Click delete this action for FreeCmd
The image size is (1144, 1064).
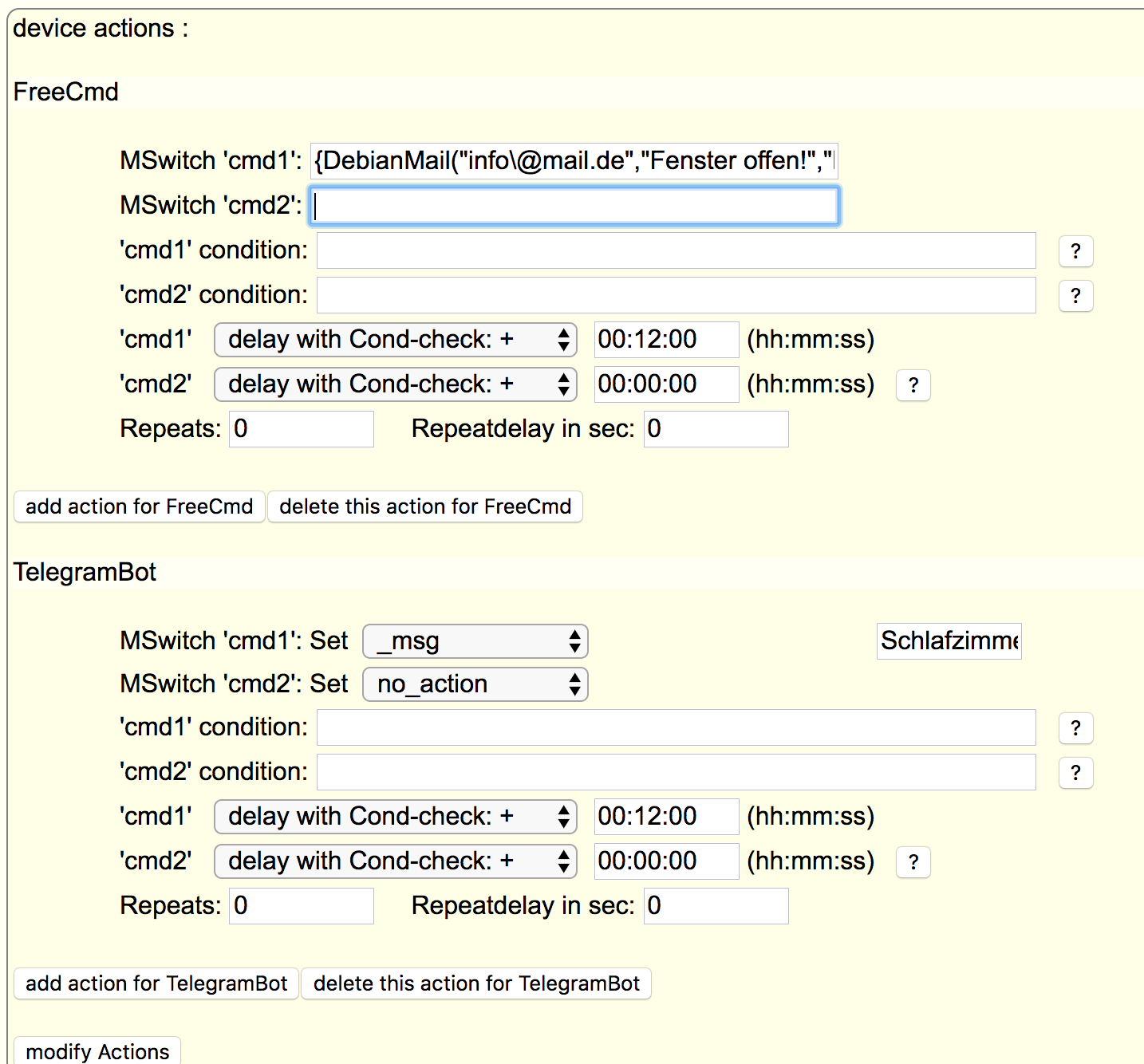(x=425, y=506)
